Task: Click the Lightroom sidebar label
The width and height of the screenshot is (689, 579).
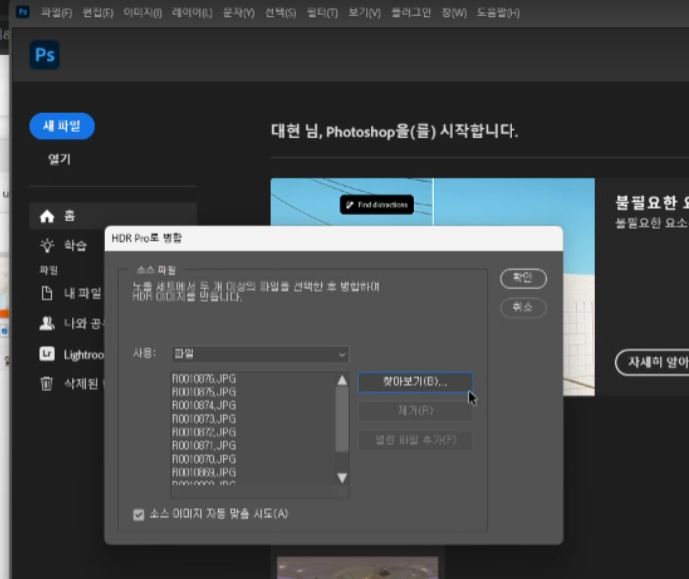Action: pyautogui.click(x=84, y=355)
